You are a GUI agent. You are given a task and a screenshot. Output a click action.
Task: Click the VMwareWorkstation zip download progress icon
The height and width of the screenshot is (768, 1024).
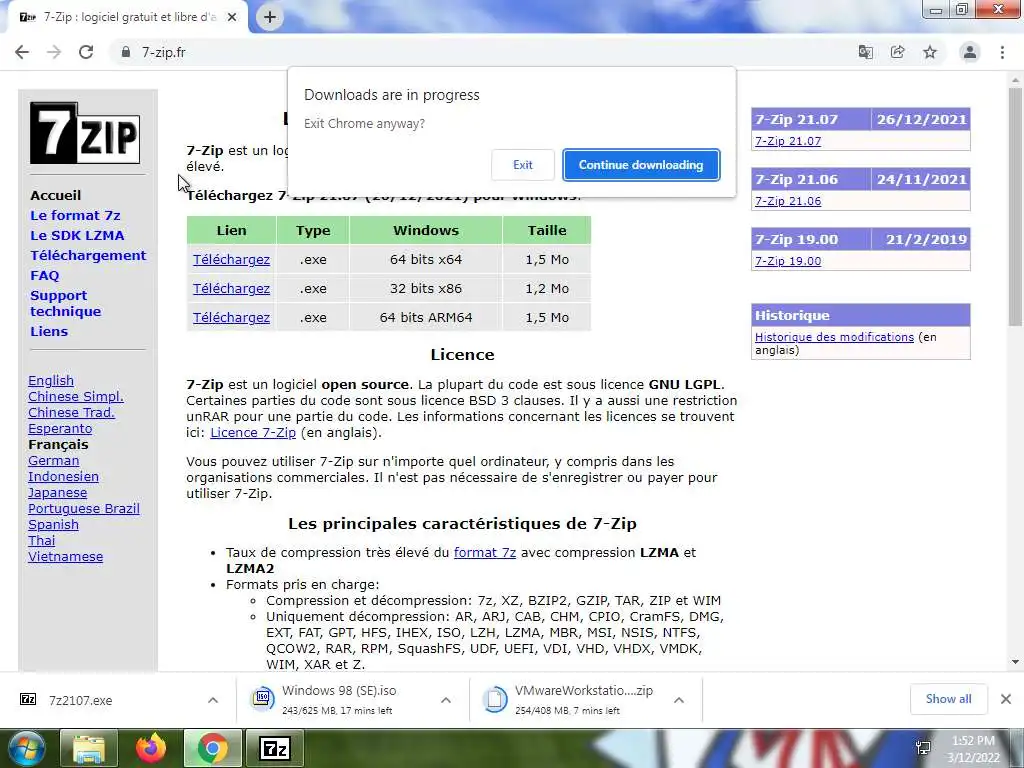click(x=495, y=699)
